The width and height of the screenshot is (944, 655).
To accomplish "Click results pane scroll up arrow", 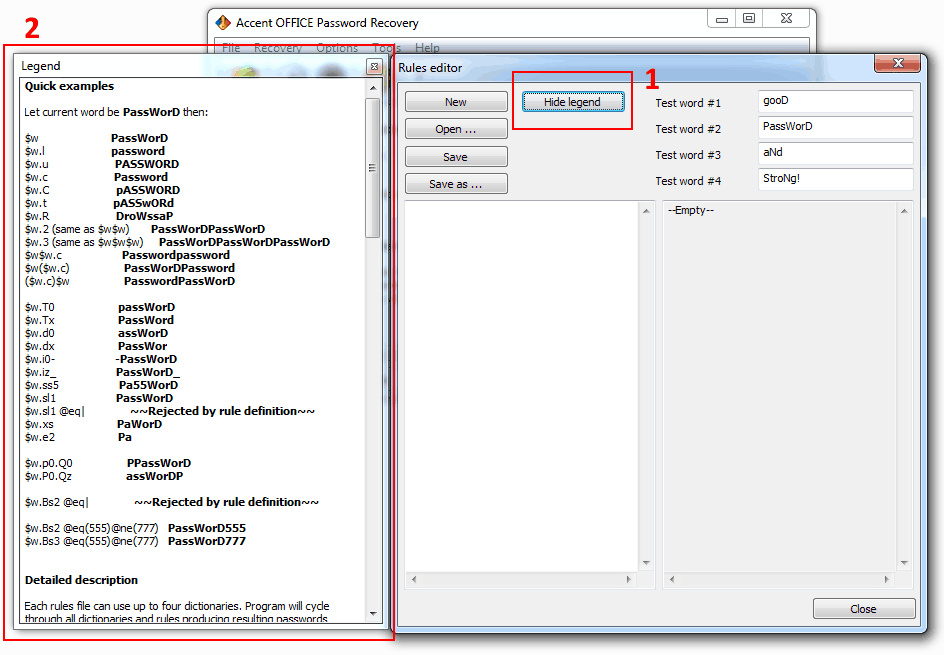I will 904,211.
